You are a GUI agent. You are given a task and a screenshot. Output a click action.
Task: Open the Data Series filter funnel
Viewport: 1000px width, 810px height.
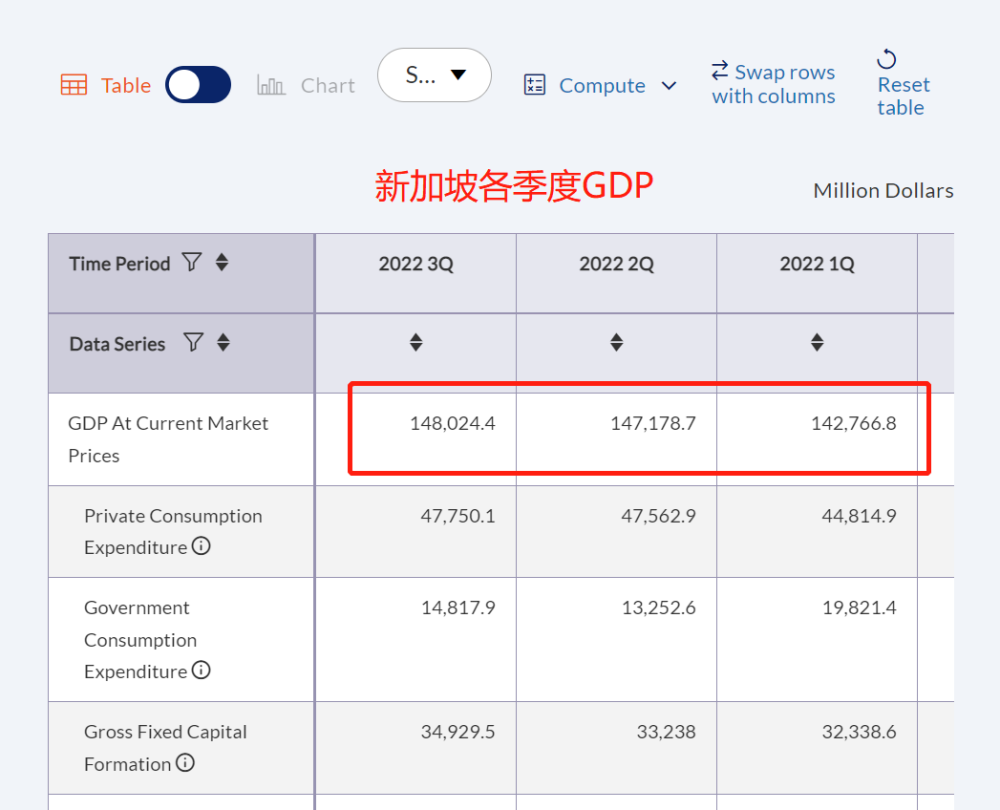pyautogui.click(x=193, y=342)
